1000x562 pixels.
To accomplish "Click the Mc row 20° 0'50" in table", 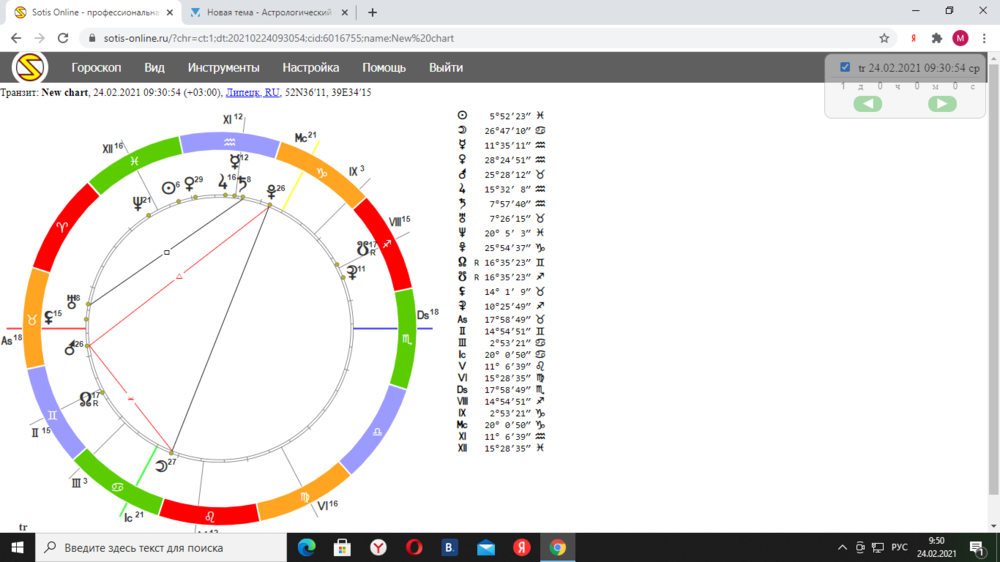I will (501, 425).
